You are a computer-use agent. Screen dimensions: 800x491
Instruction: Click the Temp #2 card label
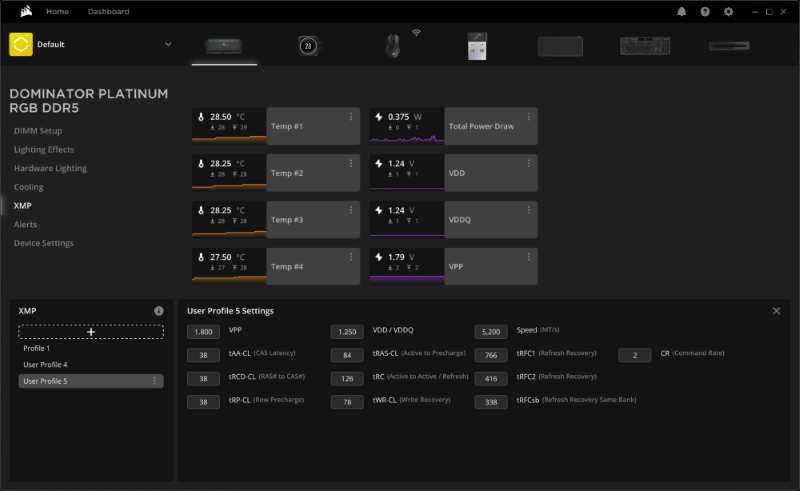[x=287, y=173]
